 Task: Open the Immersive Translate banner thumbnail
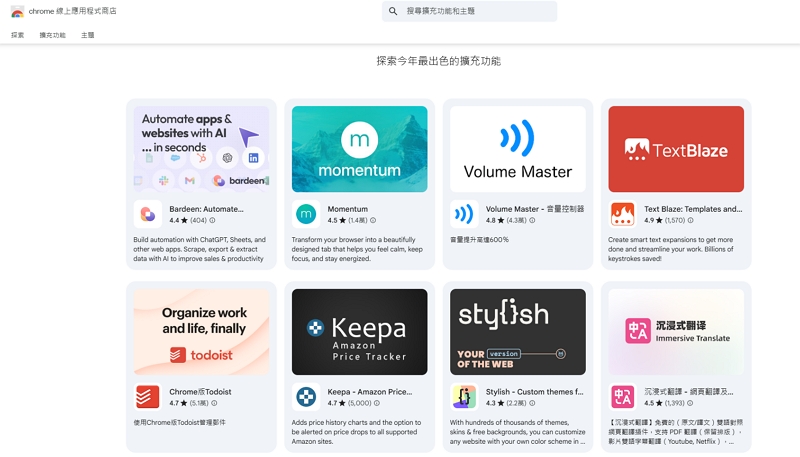click(x=676, y=332)
